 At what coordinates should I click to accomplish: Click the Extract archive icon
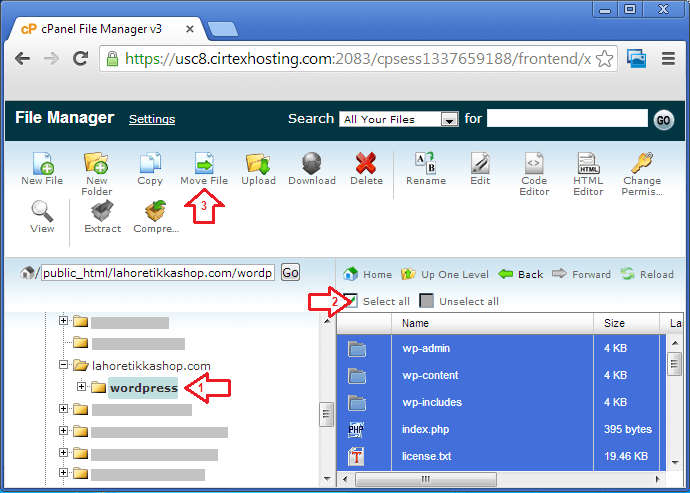pyautogui.click(x=102, y=212)
